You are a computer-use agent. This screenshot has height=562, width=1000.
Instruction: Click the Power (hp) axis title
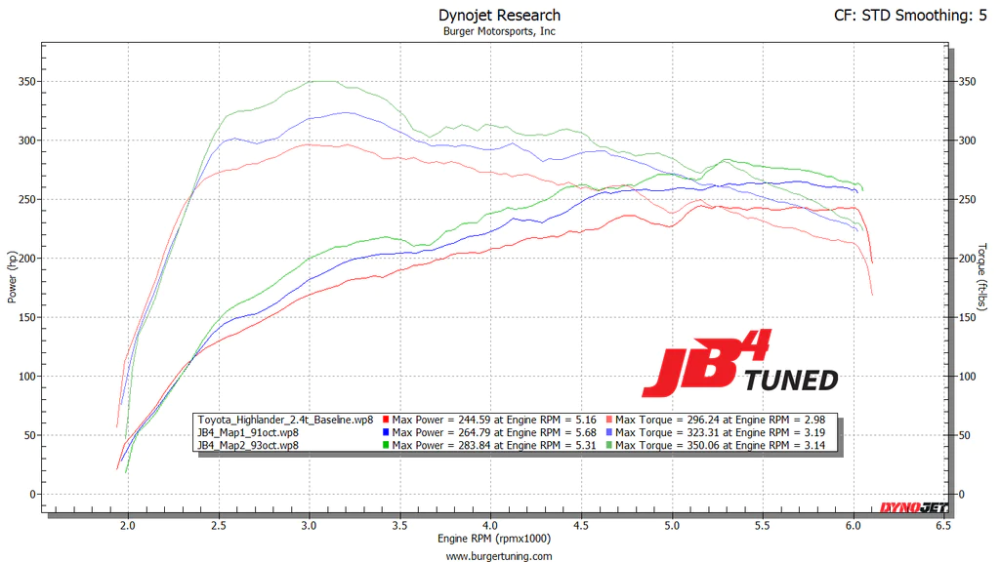[x=12, y=278]
